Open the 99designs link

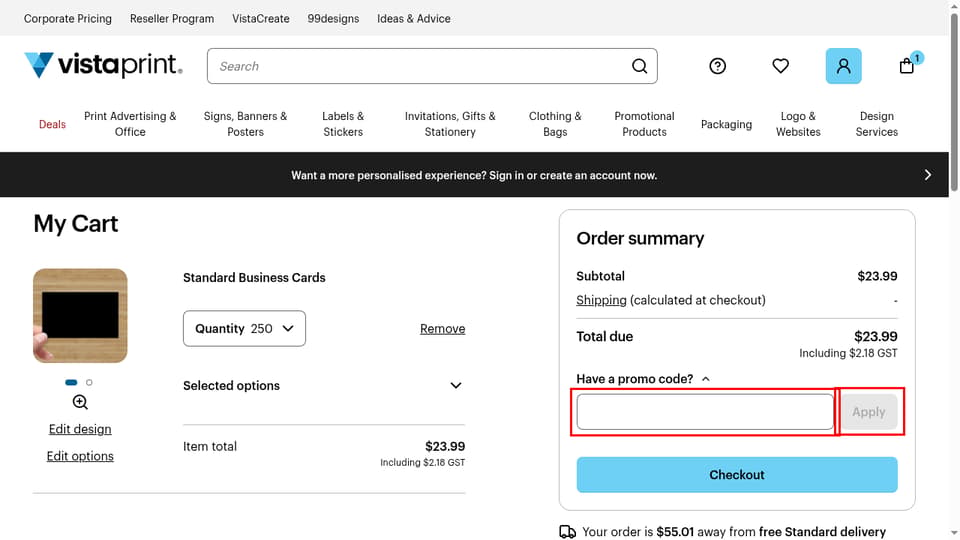point(333,18)
